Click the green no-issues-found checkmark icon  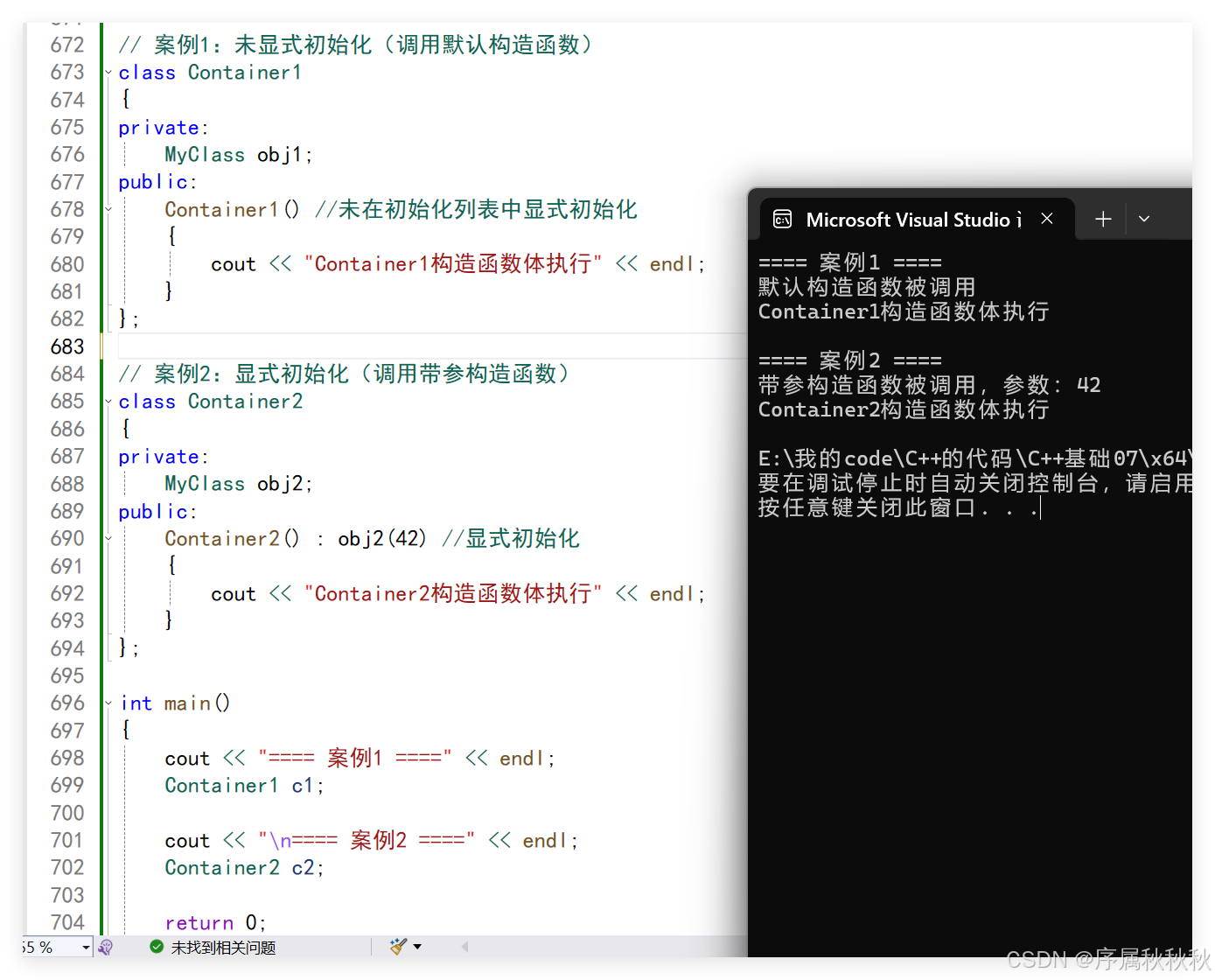tap(157, 947)
